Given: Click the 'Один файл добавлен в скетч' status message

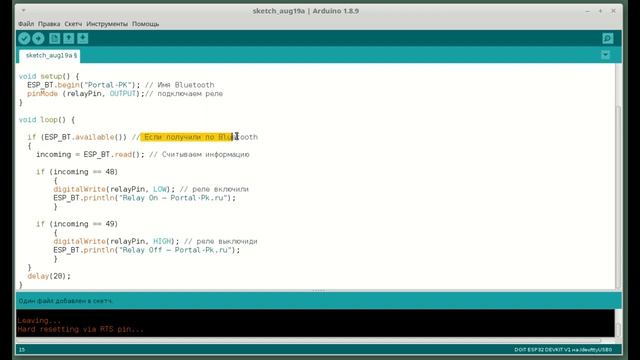Looking at the screenshot, I should [x=65, y=301].
